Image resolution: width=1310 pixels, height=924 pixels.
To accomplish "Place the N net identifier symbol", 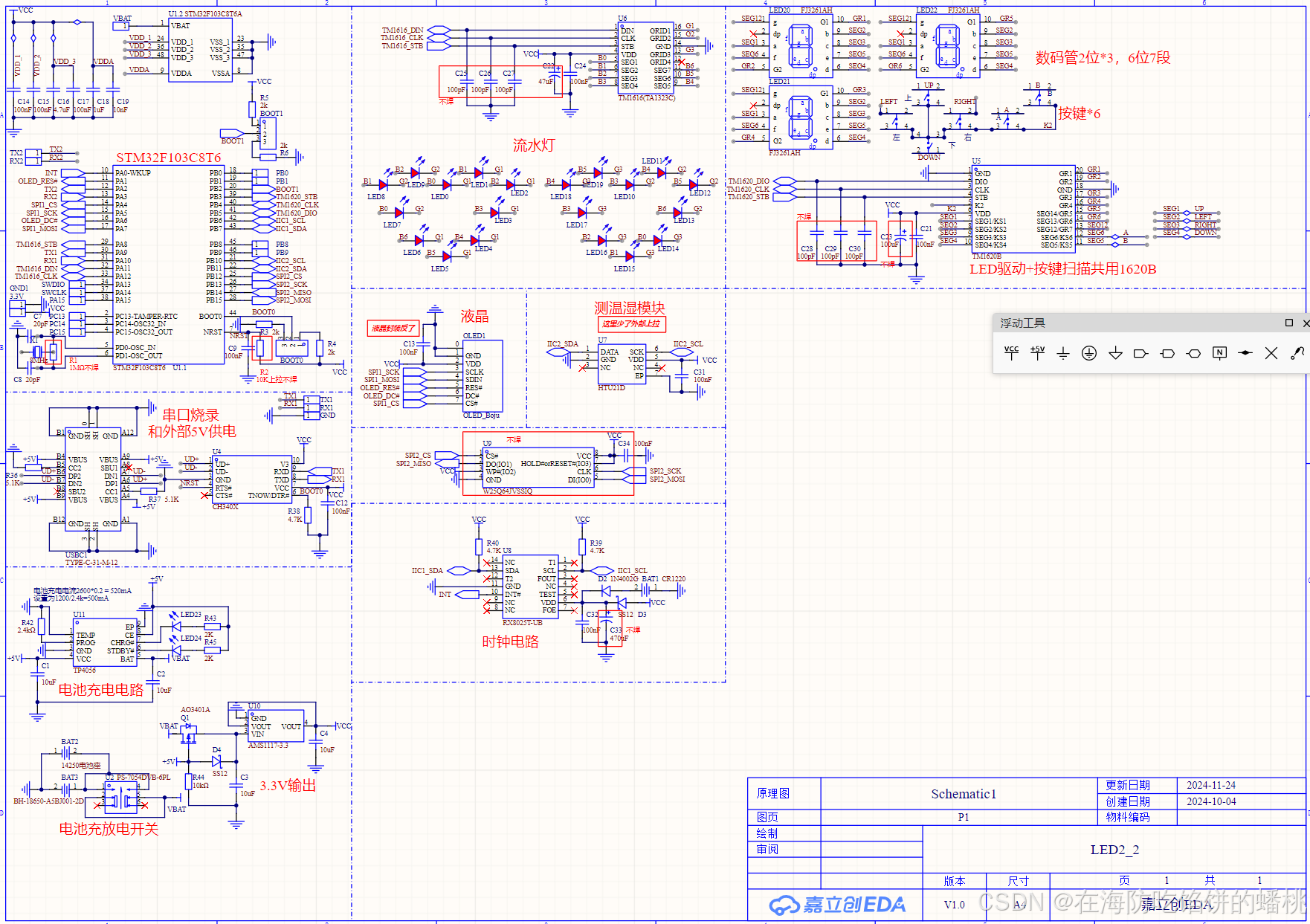I will [x=1219, y=353].
